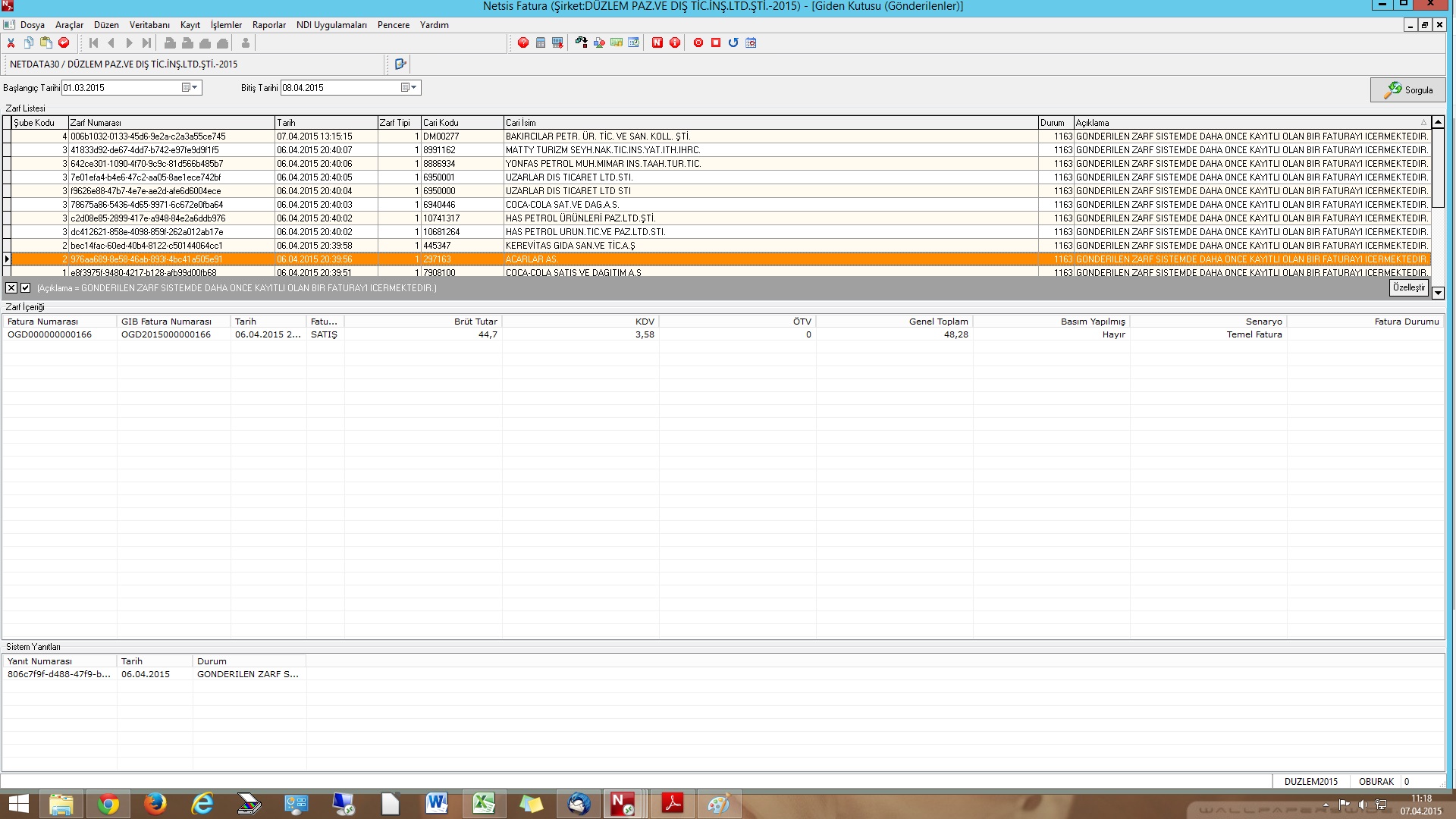1456x819 pixels.
Task: Click the Paste clipboard toolbar icon
Action: pos(46,43)
